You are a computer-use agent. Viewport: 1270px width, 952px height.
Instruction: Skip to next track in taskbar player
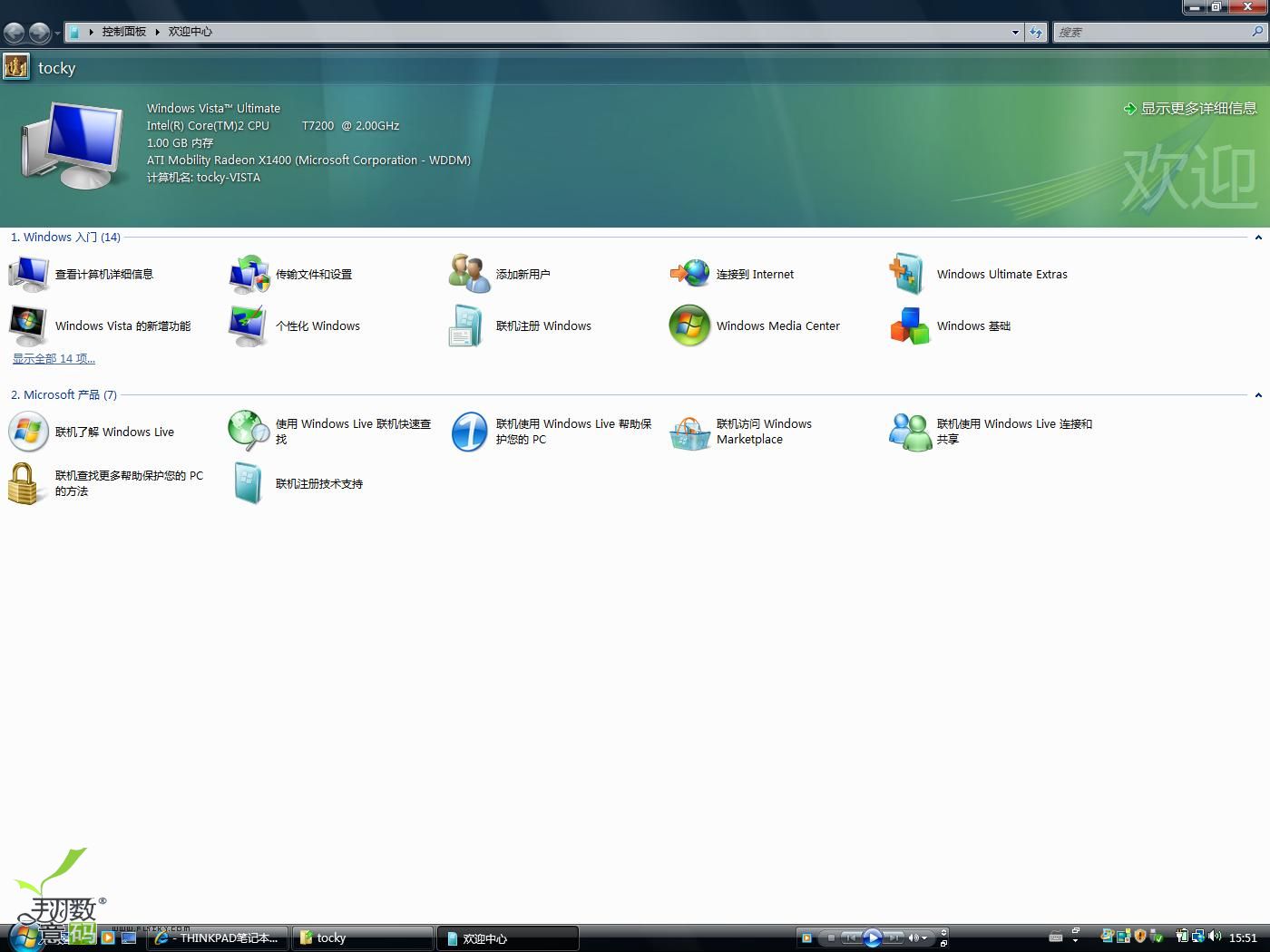[894, 937]
